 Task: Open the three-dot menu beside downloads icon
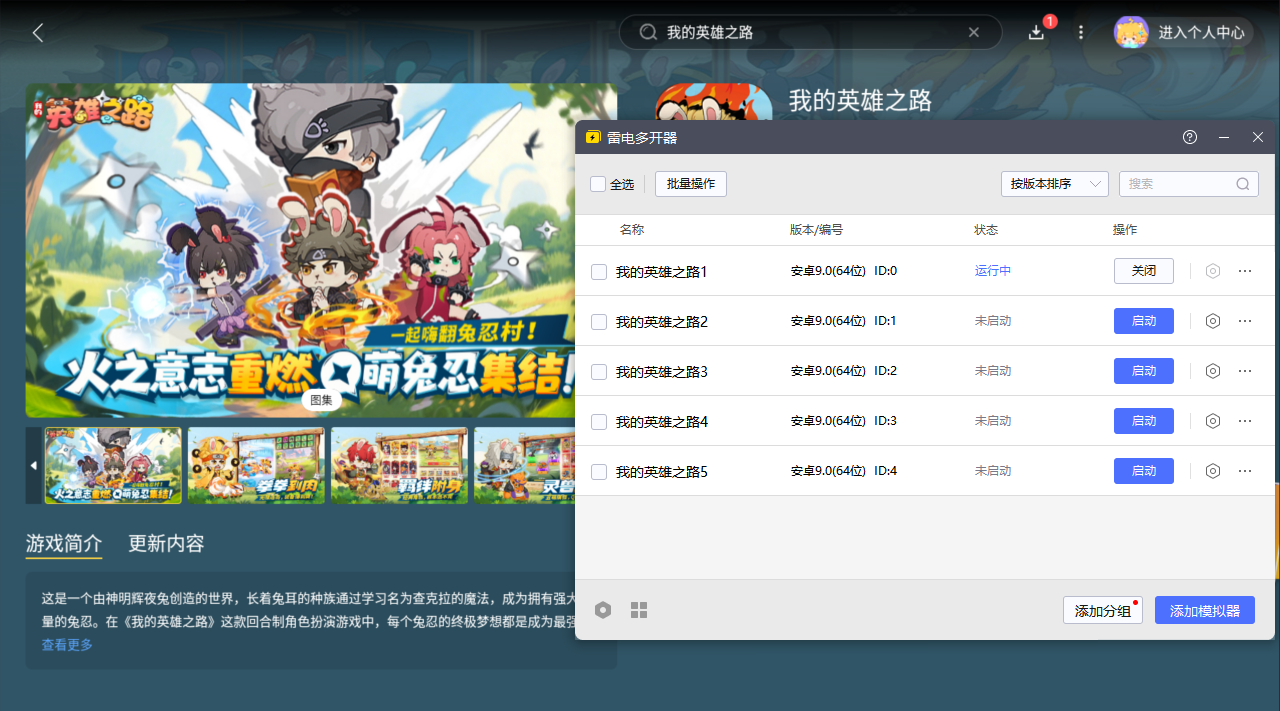tap(1081, 33)
